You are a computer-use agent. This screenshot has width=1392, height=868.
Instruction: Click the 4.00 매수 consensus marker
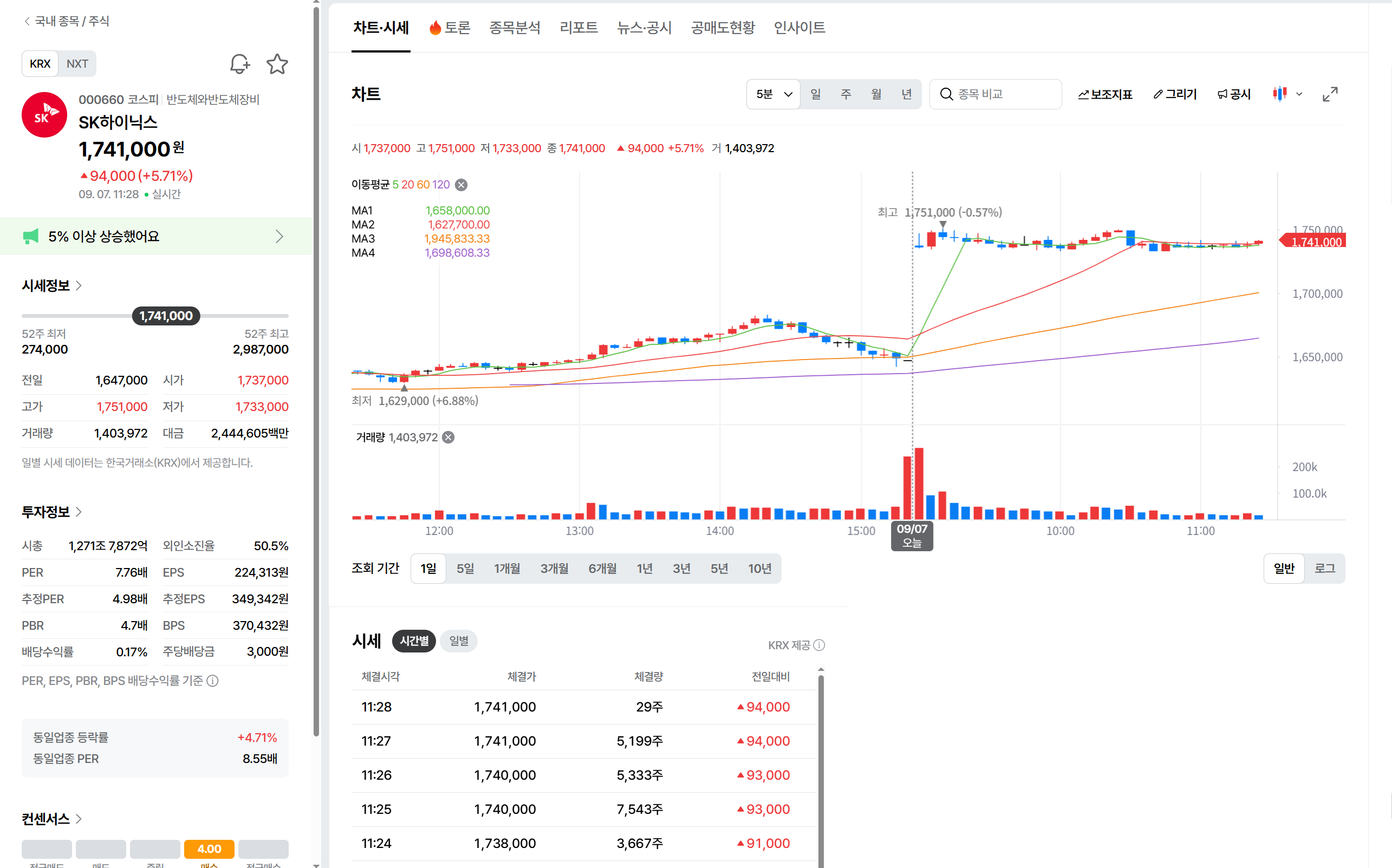pos(209,849)
